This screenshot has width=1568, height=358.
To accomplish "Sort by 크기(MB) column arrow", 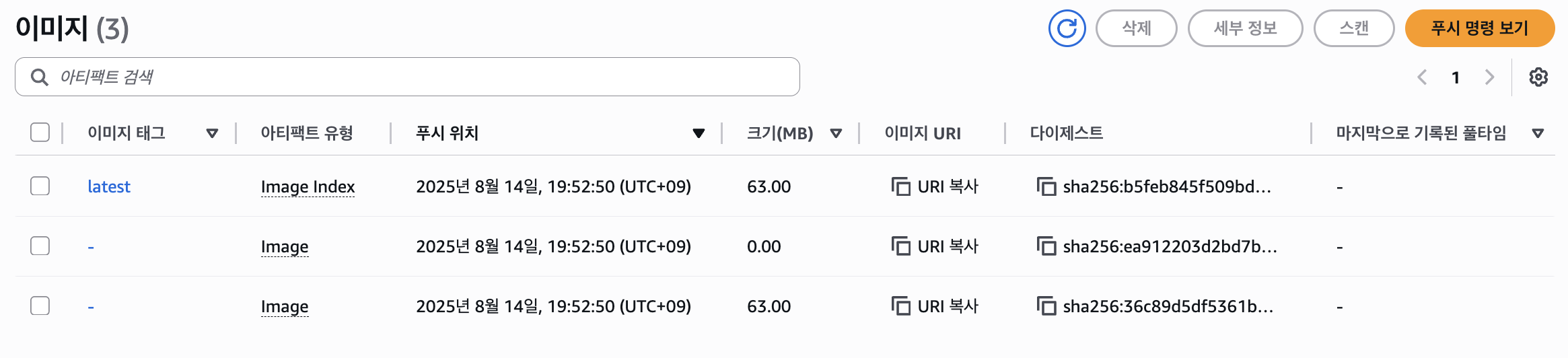I will (x=836, y=133).
